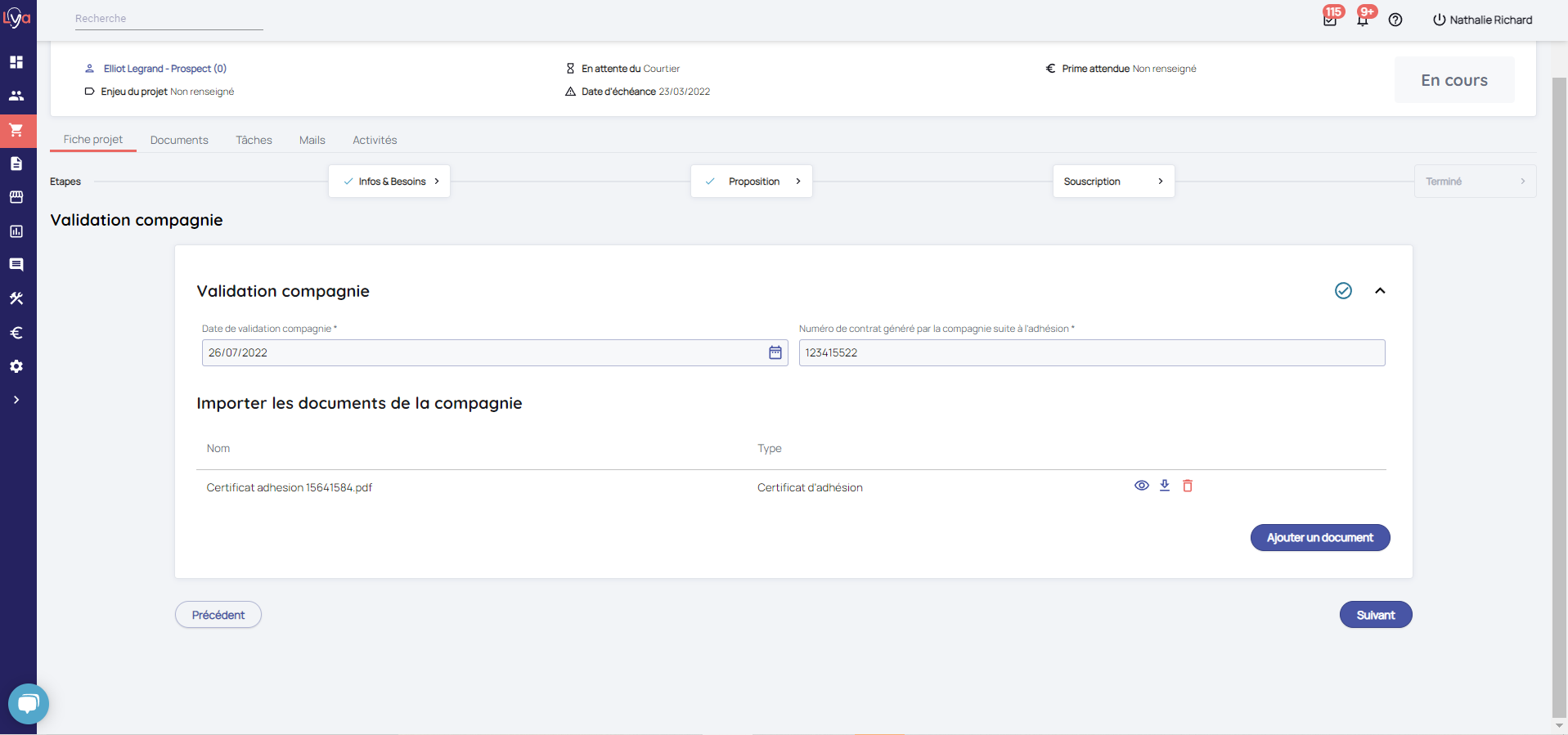This screenshot has width=1568, height=735.
Task: Open the dashboard icon in sidebar
Action: coord(16,62)
